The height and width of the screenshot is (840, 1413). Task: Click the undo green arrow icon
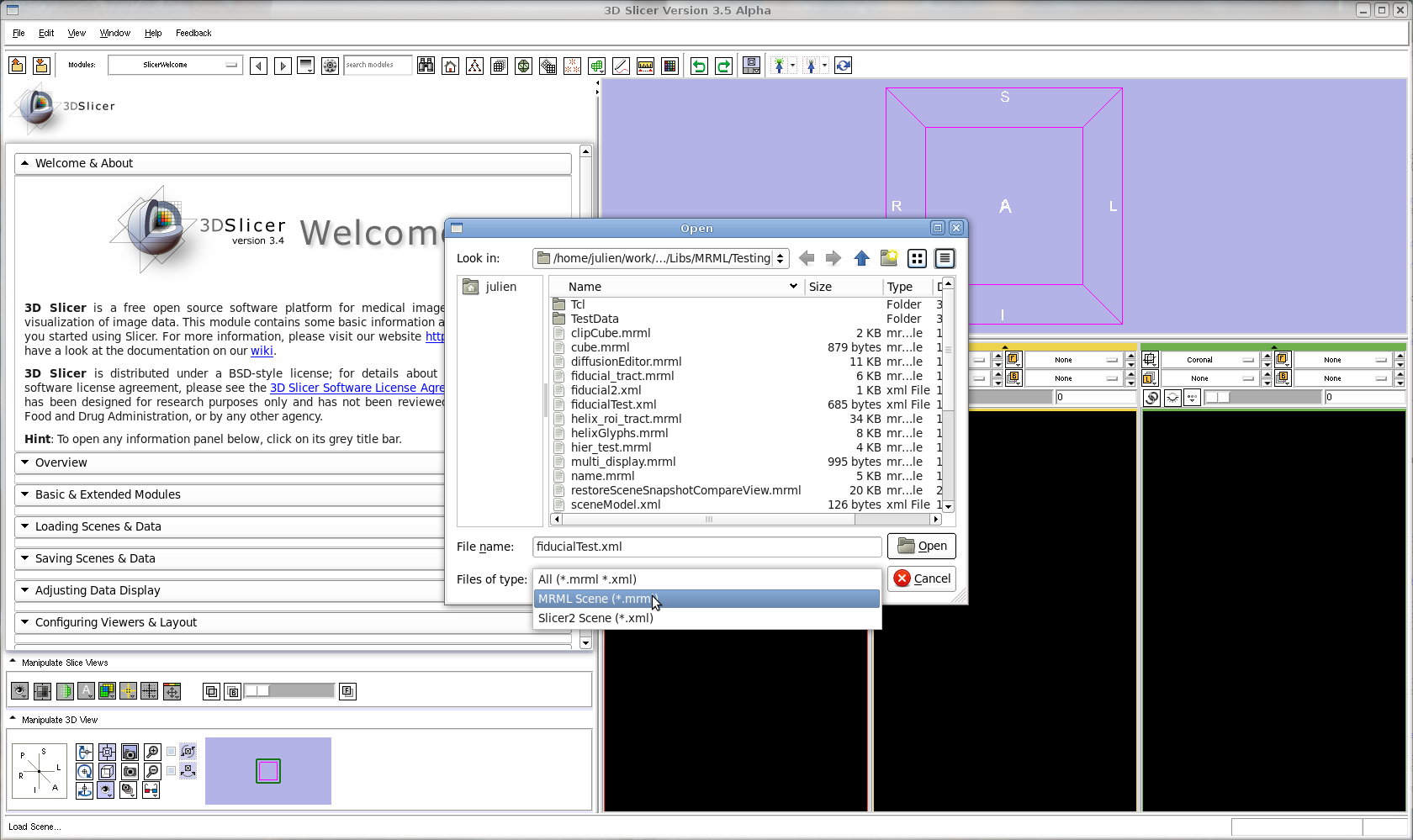[x=699, y=66]
